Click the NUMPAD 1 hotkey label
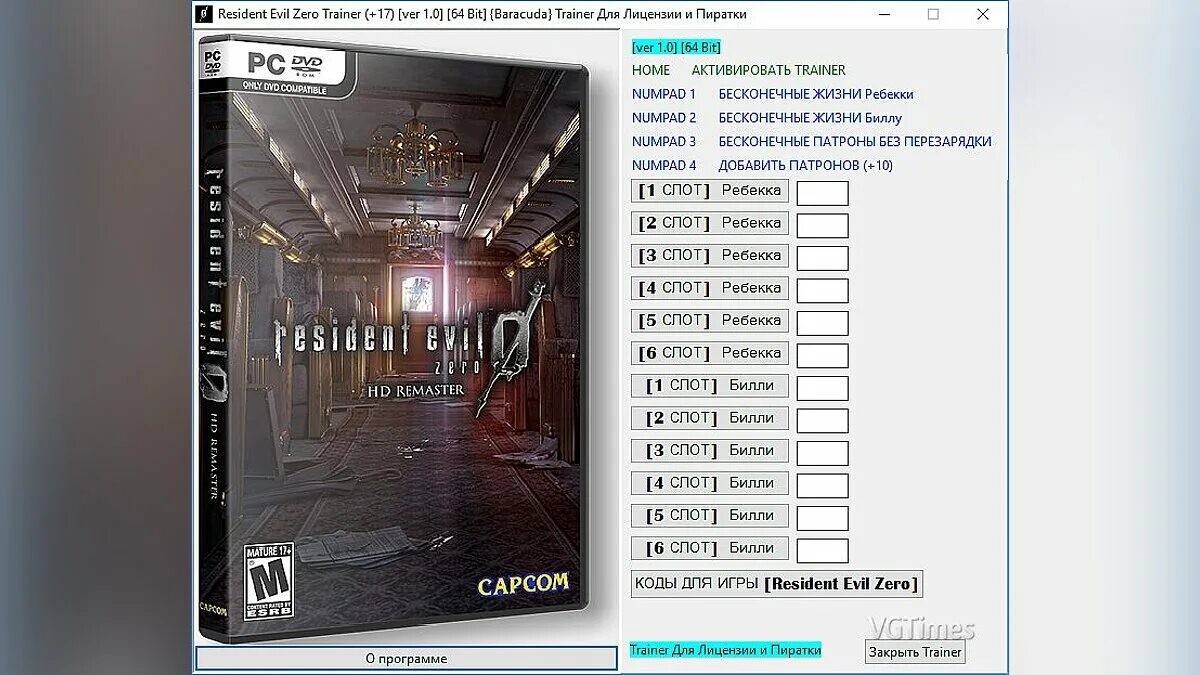This screenshot has width=1200, height=675. click(664, 94)
